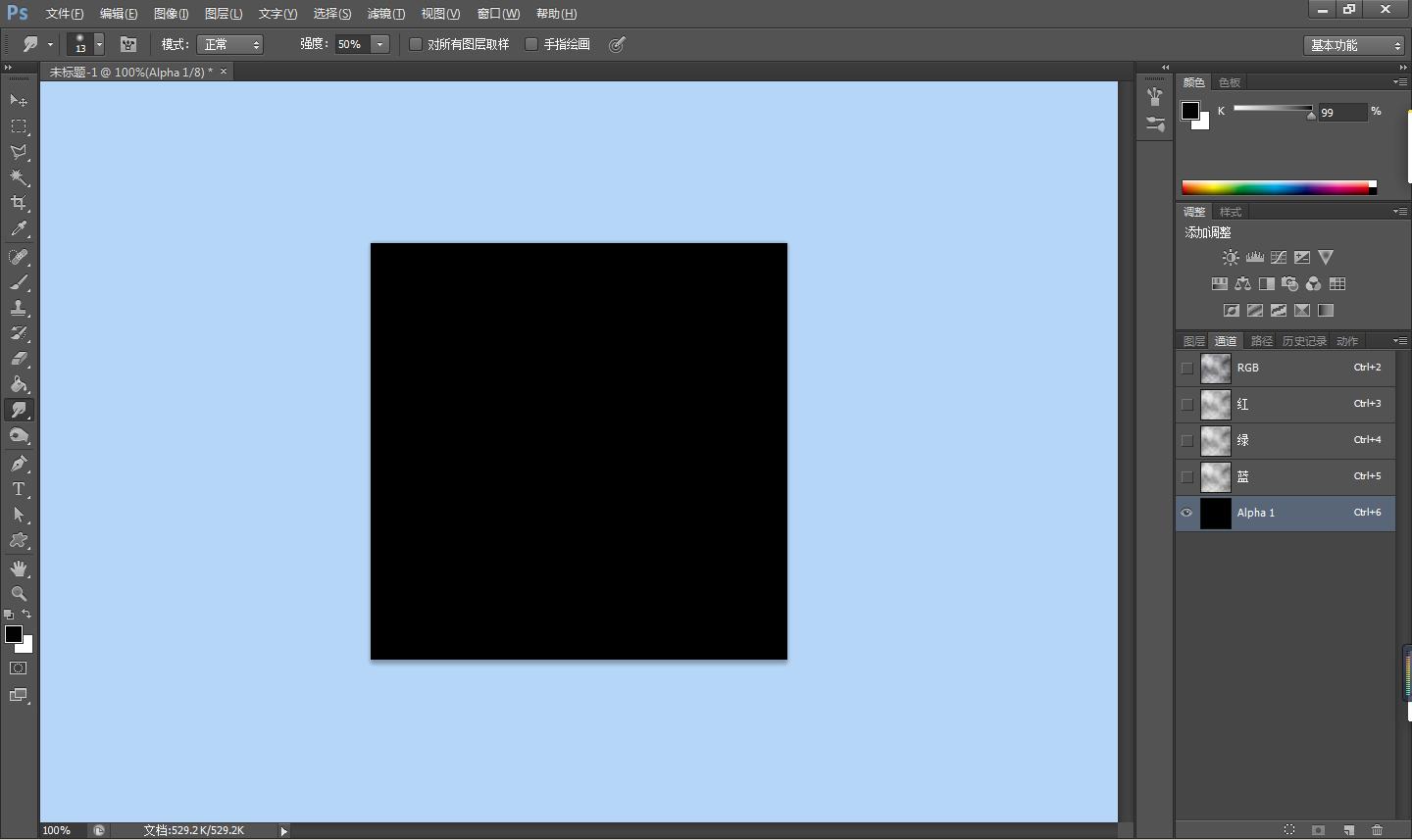Delete current channel with trash icon

[x=1377, y=830]
